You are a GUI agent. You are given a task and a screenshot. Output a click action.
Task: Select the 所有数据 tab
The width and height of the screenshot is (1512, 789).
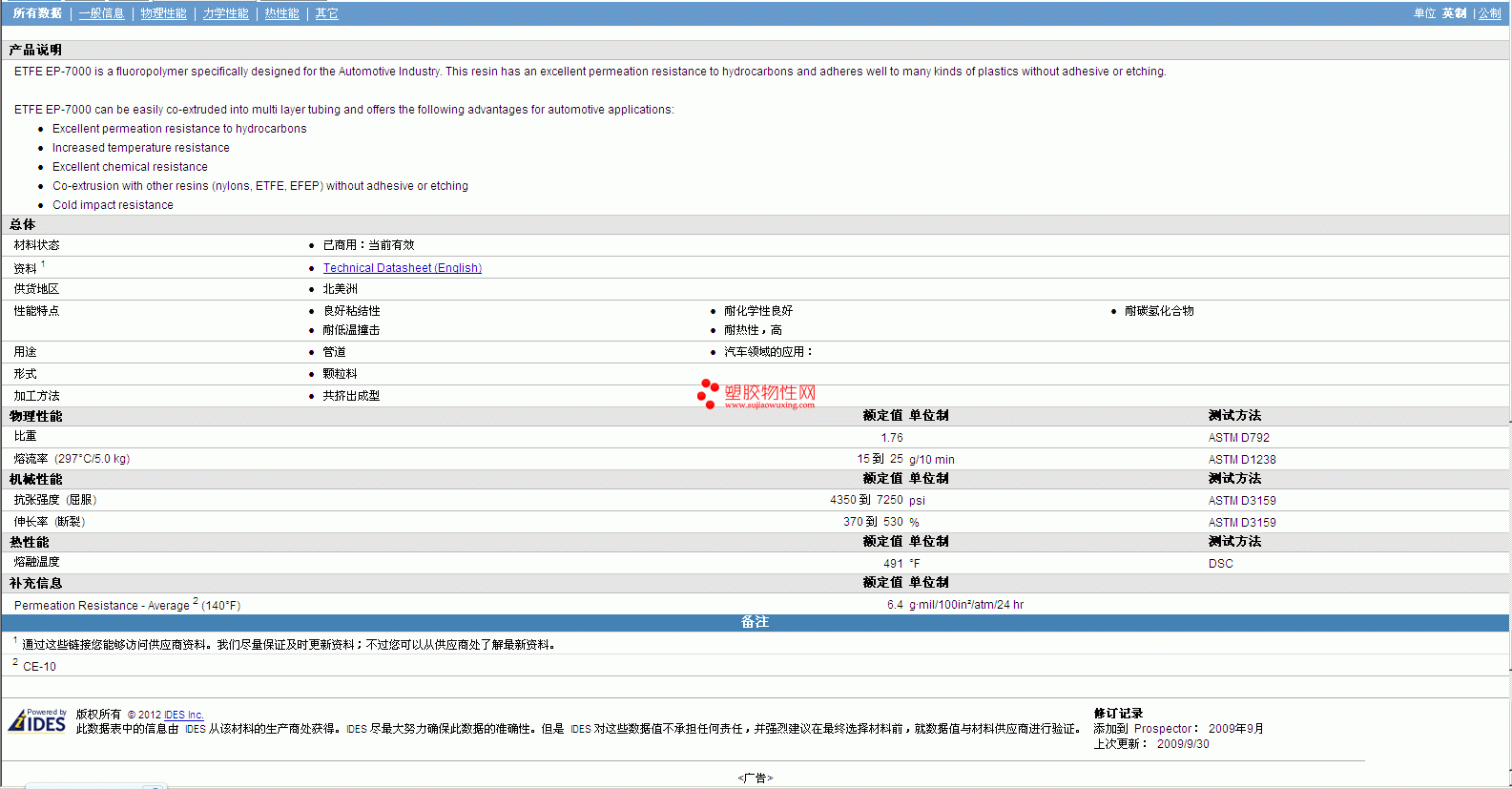coord(37,13)
